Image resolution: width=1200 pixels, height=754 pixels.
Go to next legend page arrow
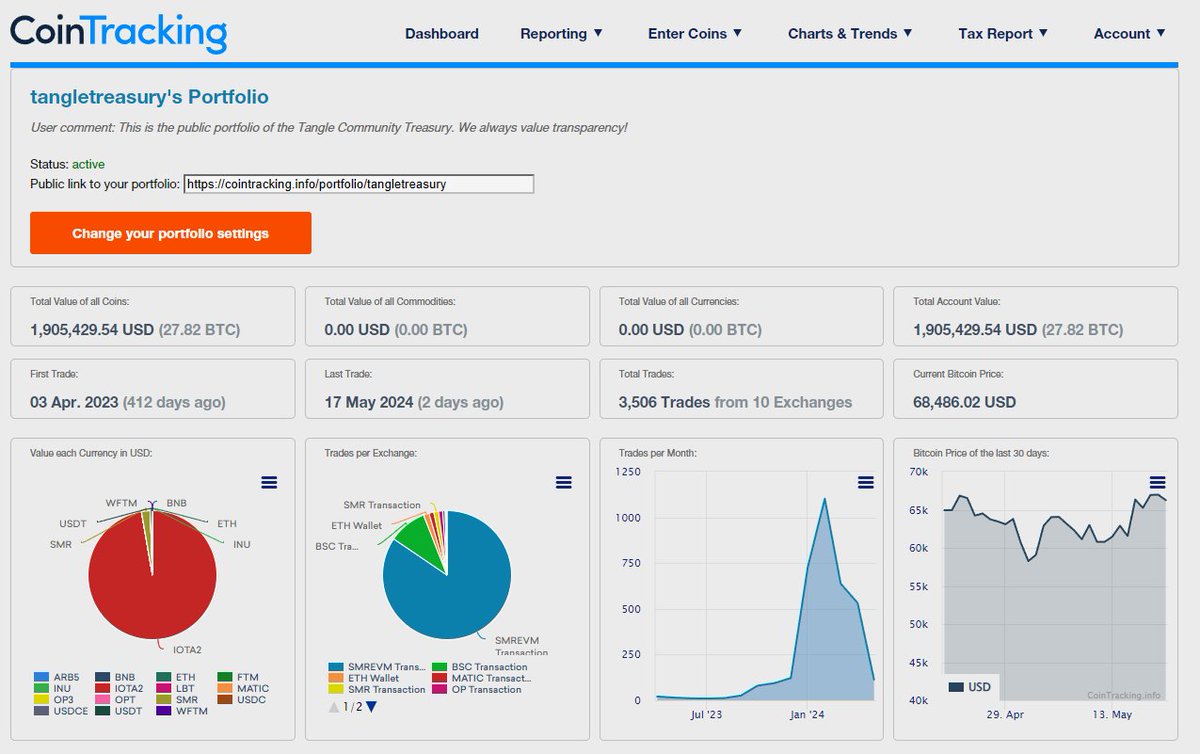pos(372,707)
